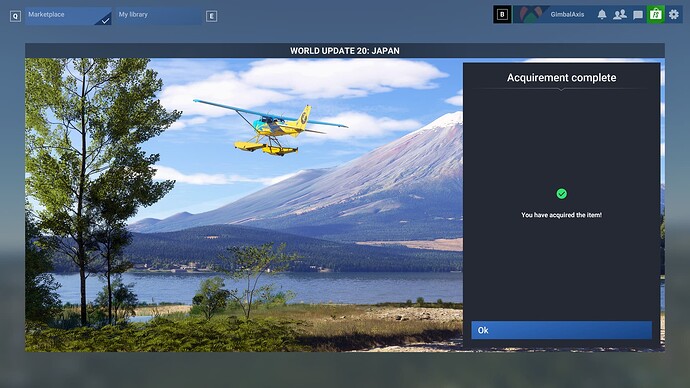Click the E key shortcut icon
The height and width of the screenshot is (388, 690).
pyautogui.click(x=212, y=16)
